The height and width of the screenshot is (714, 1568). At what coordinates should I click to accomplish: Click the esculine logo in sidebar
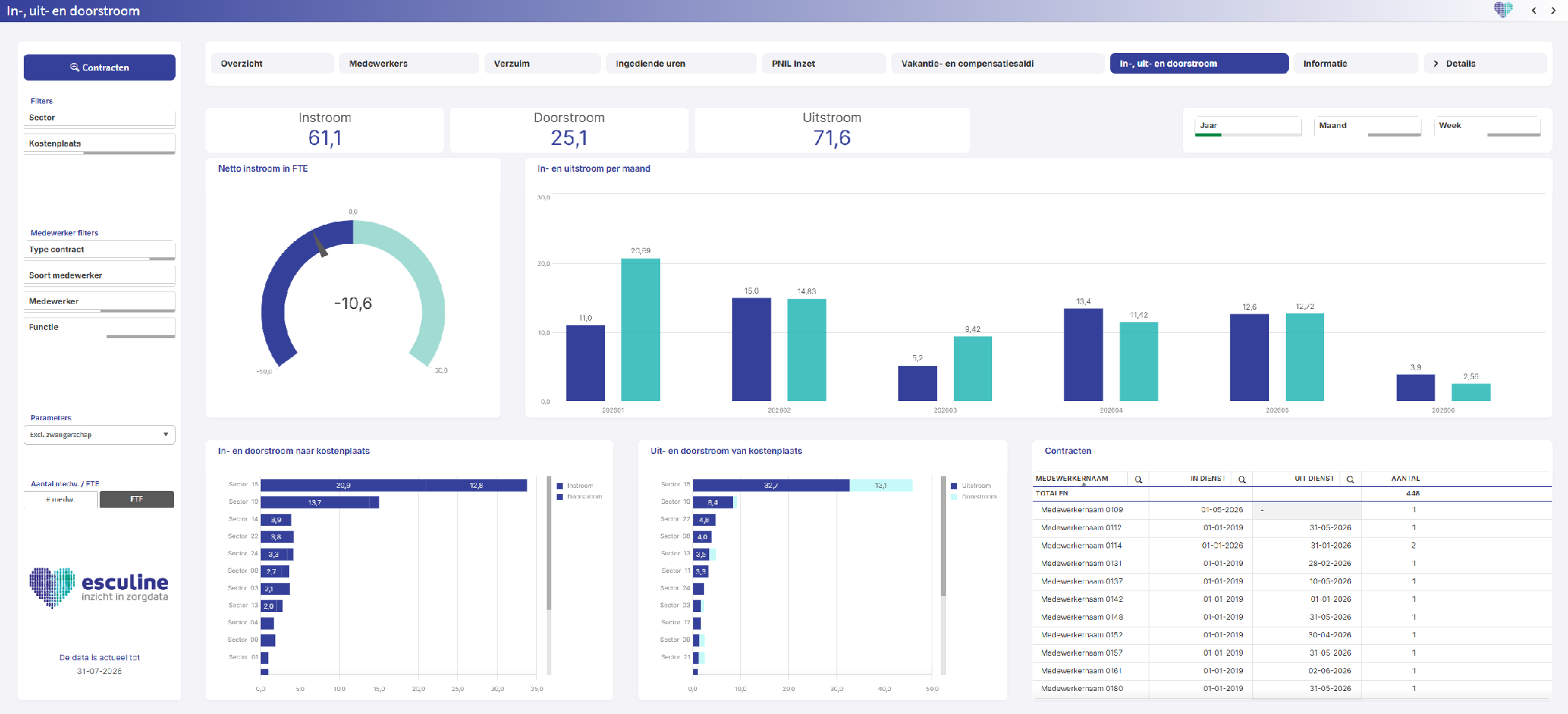click(99, 587)
